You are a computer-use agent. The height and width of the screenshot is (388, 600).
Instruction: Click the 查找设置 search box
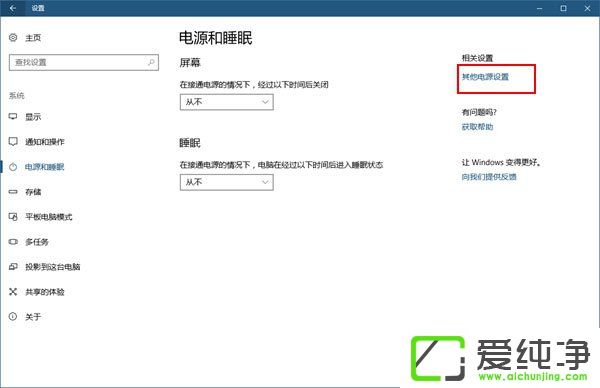pyautogui.click(x=84, y=62)
